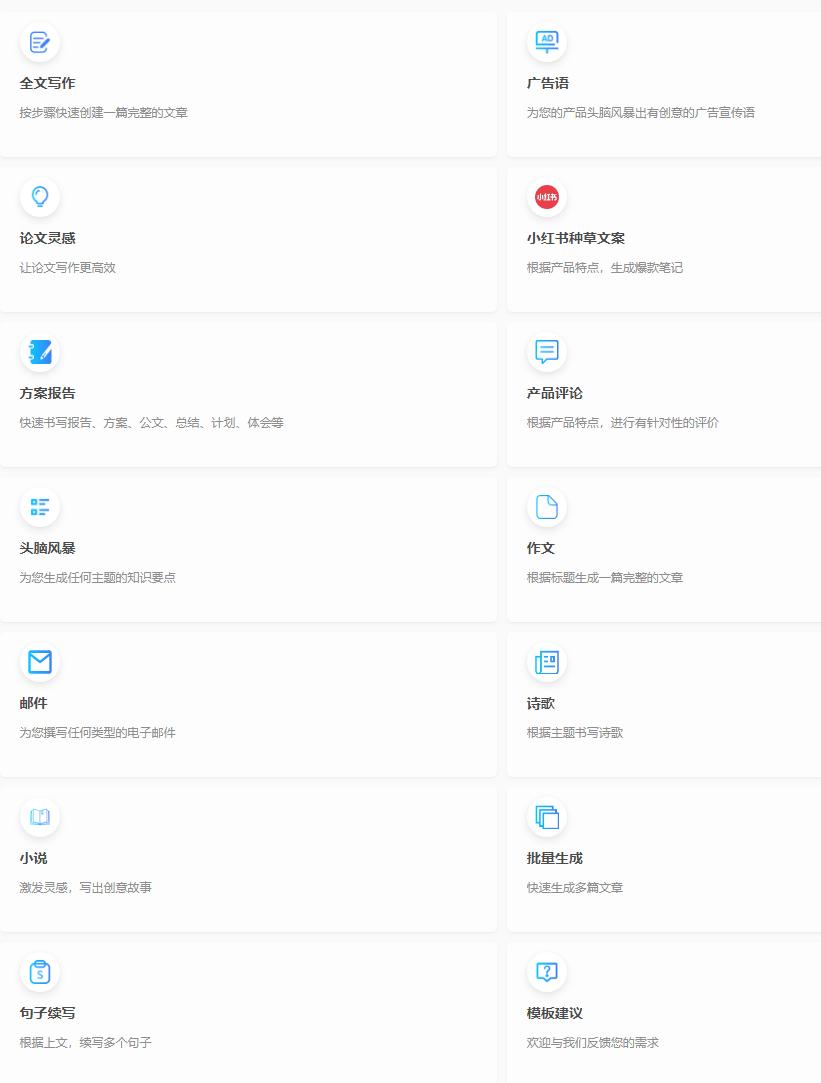Open 论文灵感 via the lightbulb icon
The width and height of the screenshot is (821, 1083).
(x=40, y=197)
